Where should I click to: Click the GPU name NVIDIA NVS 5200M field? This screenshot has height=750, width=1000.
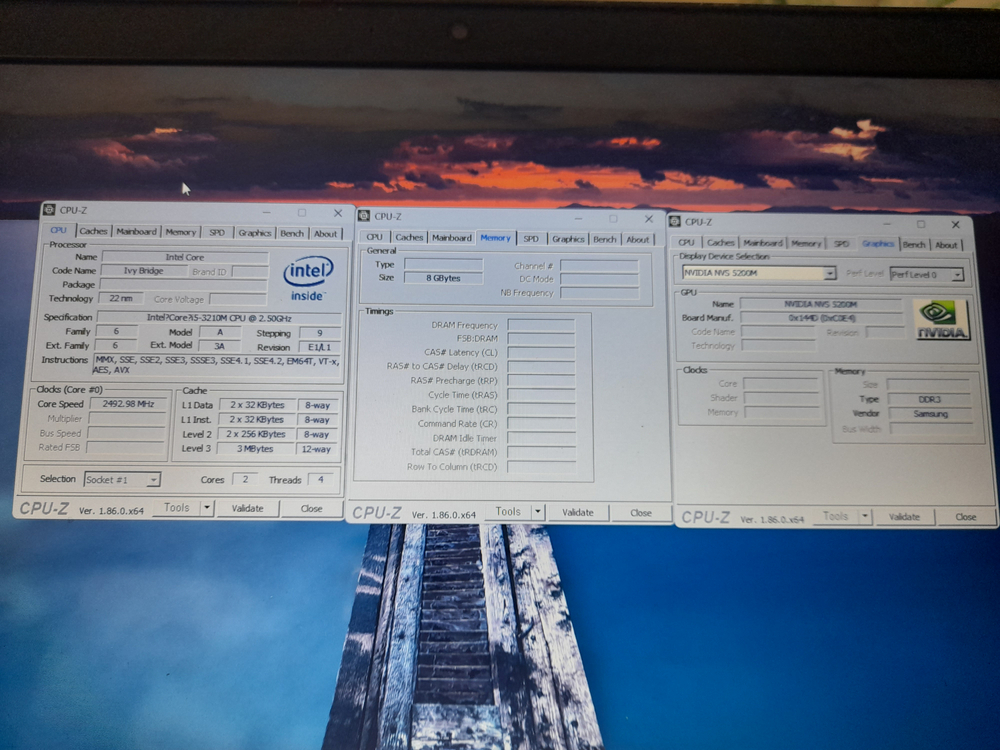[820, 304]
